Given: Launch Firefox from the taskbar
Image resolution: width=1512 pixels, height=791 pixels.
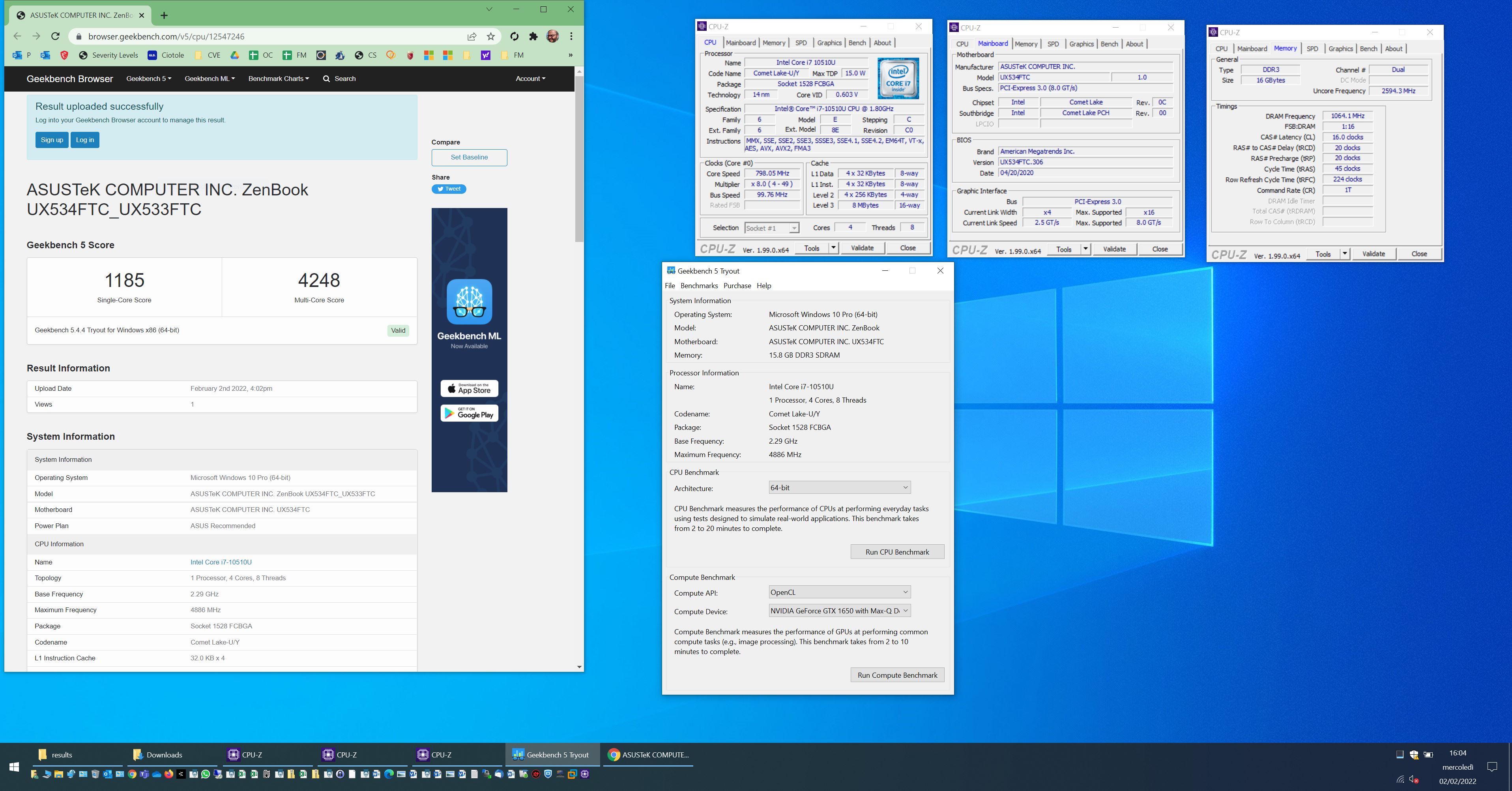Looking at the screenshot, I should click(x=169, y=774).
